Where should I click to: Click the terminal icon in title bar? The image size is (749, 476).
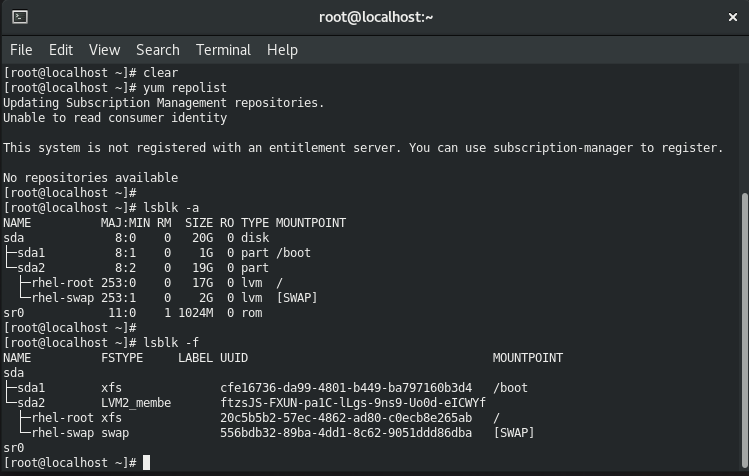tap(20, 17)
